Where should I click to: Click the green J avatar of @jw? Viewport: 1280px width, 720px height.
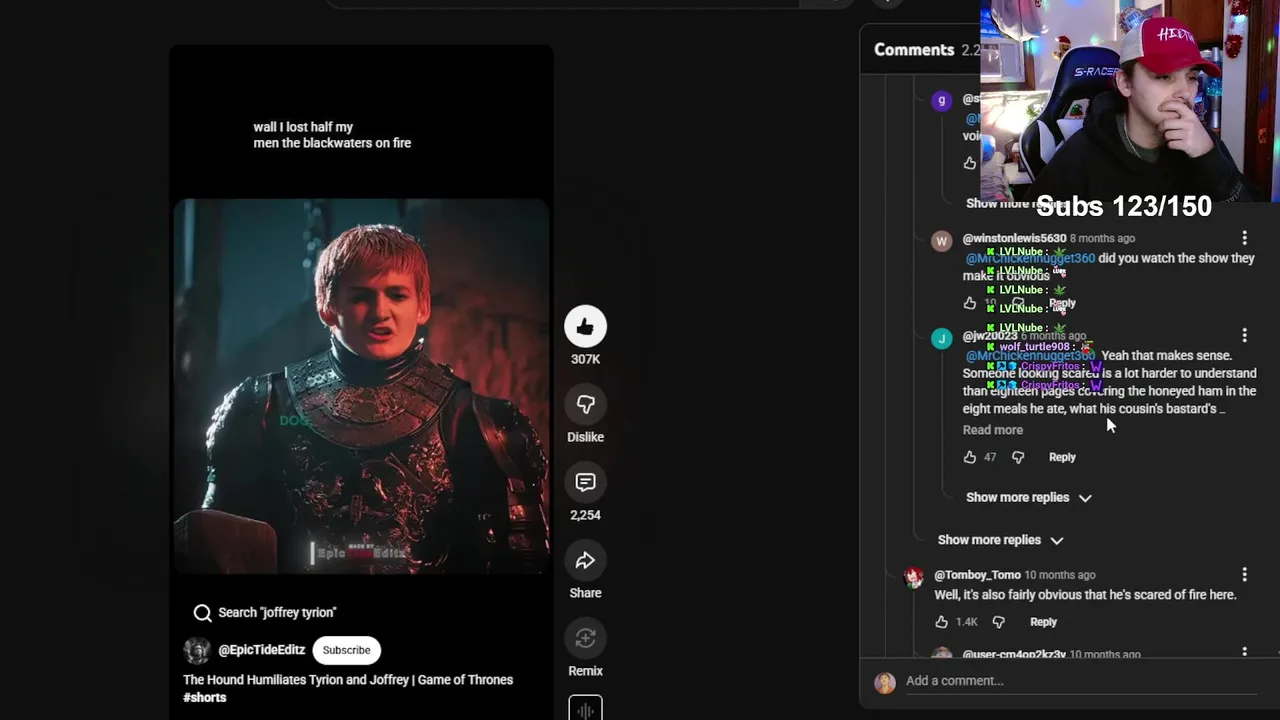(941, 338)
